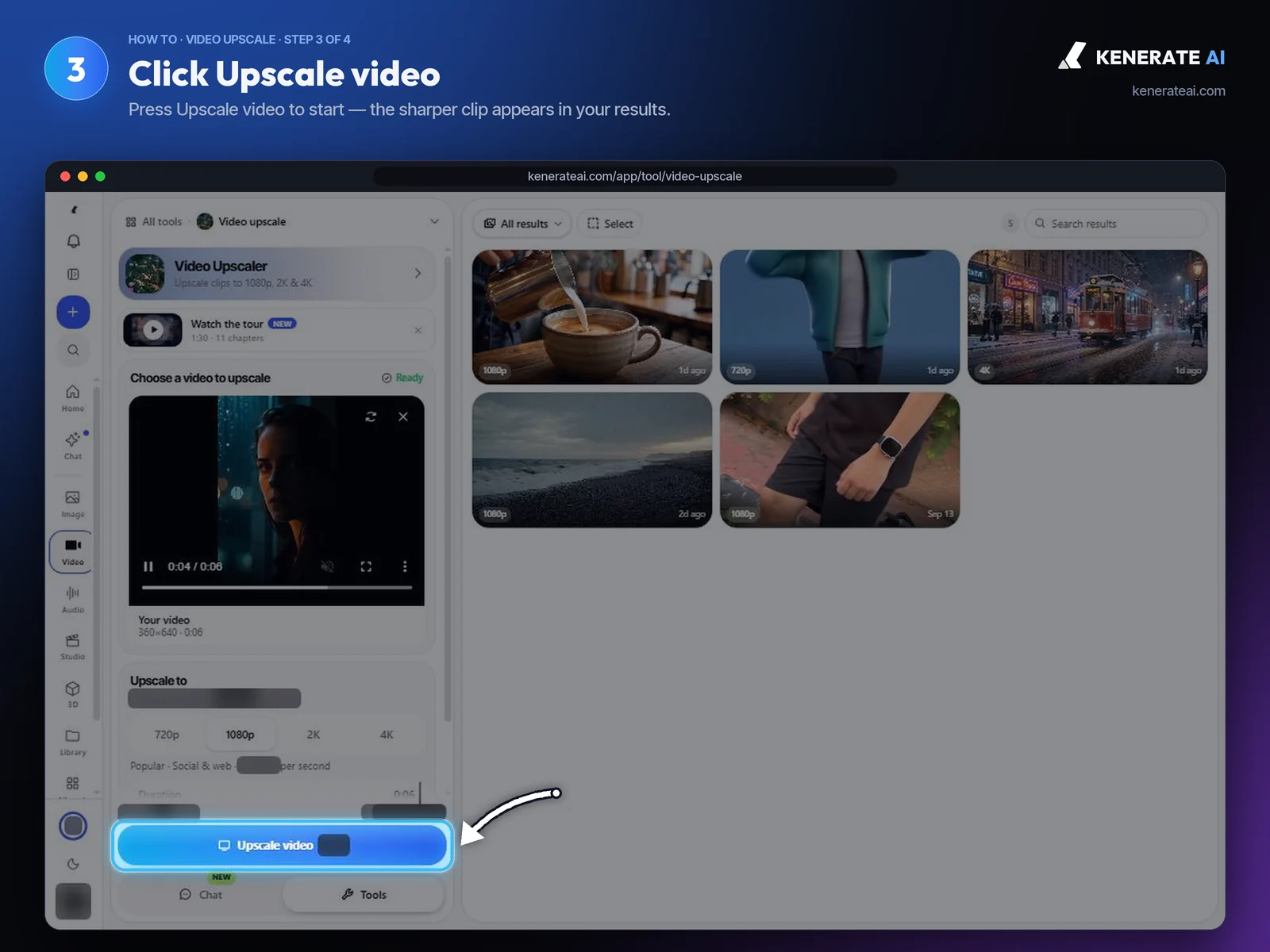
Task: Toggle dark mode moon icon
Action: 73,864
